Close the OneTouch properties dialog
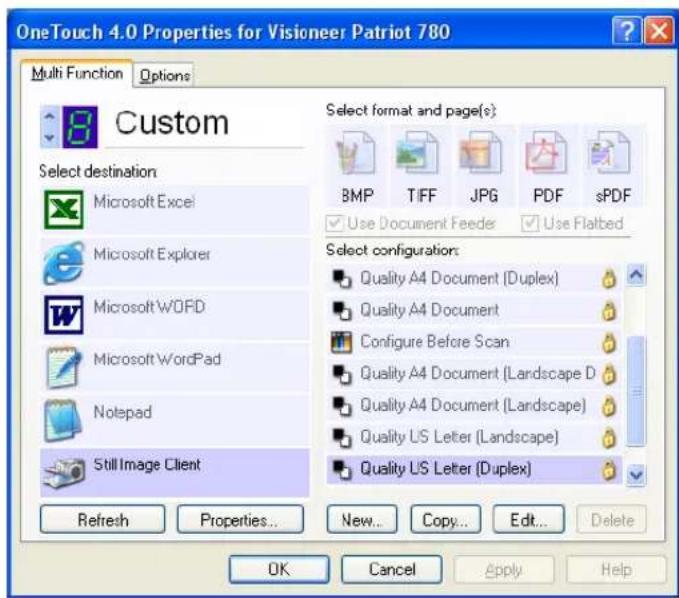679x598 pixels. click(x=659, y=31)
